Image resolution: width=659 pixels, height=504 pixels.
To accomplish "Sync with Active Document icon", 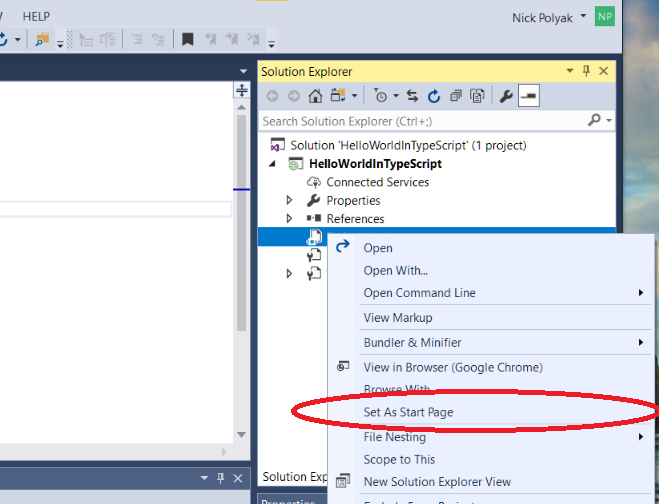I will click(x=412, y=96).
